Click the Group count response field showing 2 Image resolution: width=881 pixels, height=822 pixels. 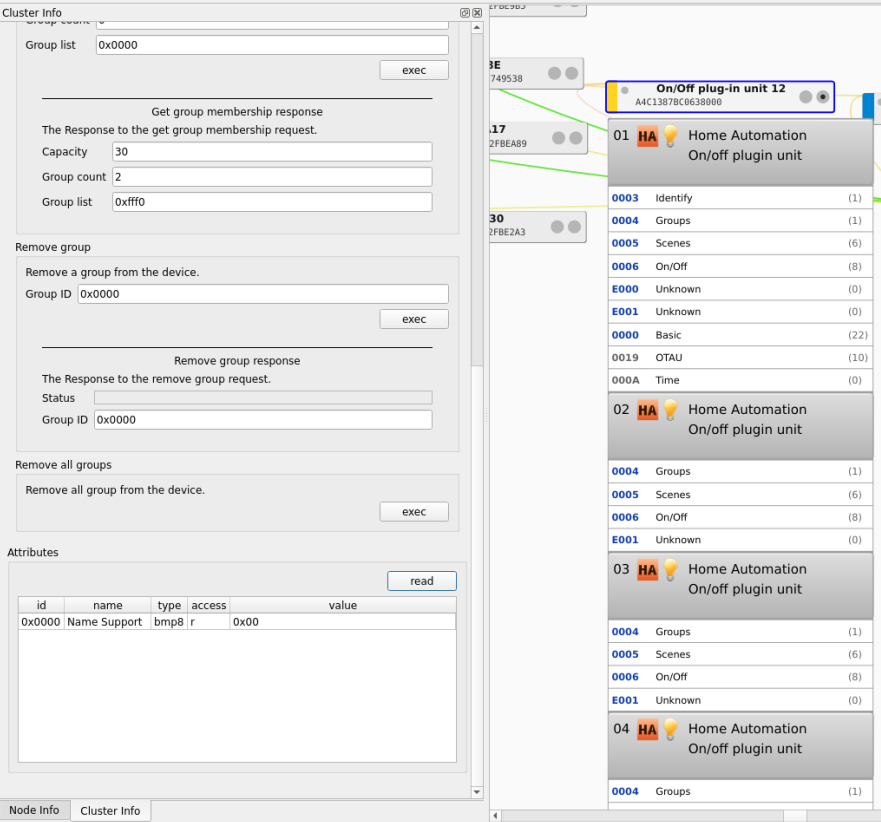273,177
